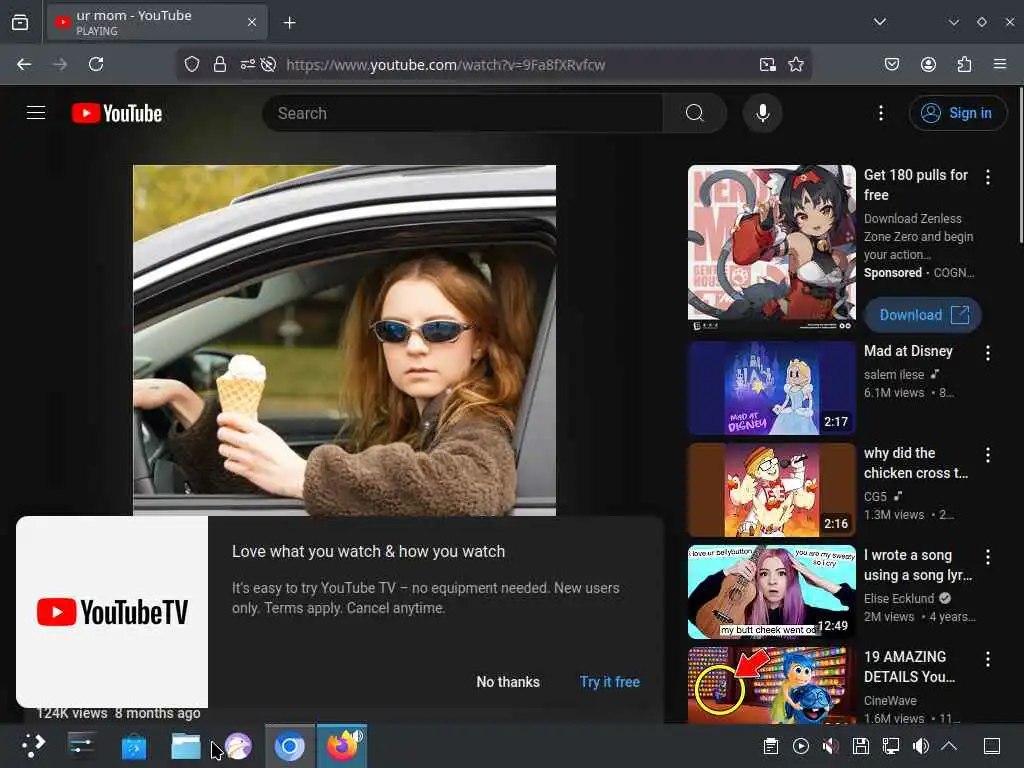Open the Firefox application menu
Screen dimensions: 1024x768
coord(1000,64)
